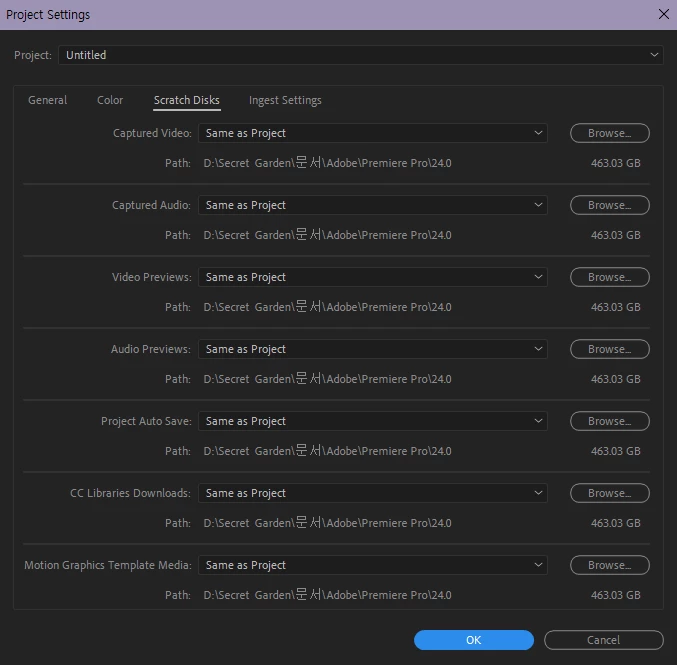The image size is (677, 665).
Task: Open the Audio Previews location dropdown
Action: click(x=373, y=349)
